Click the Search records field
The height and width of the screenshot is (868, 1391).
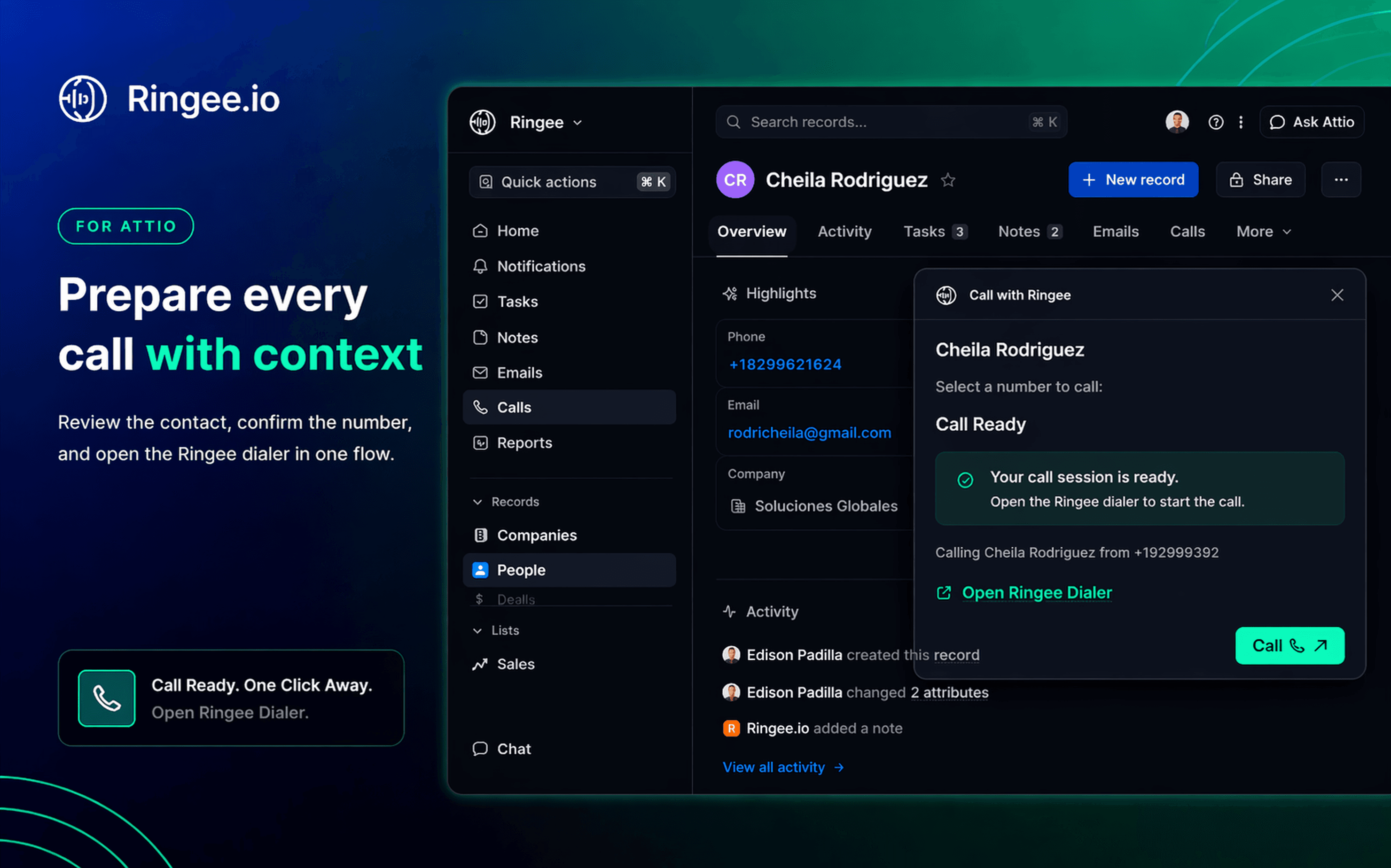(x=891, y=122)
